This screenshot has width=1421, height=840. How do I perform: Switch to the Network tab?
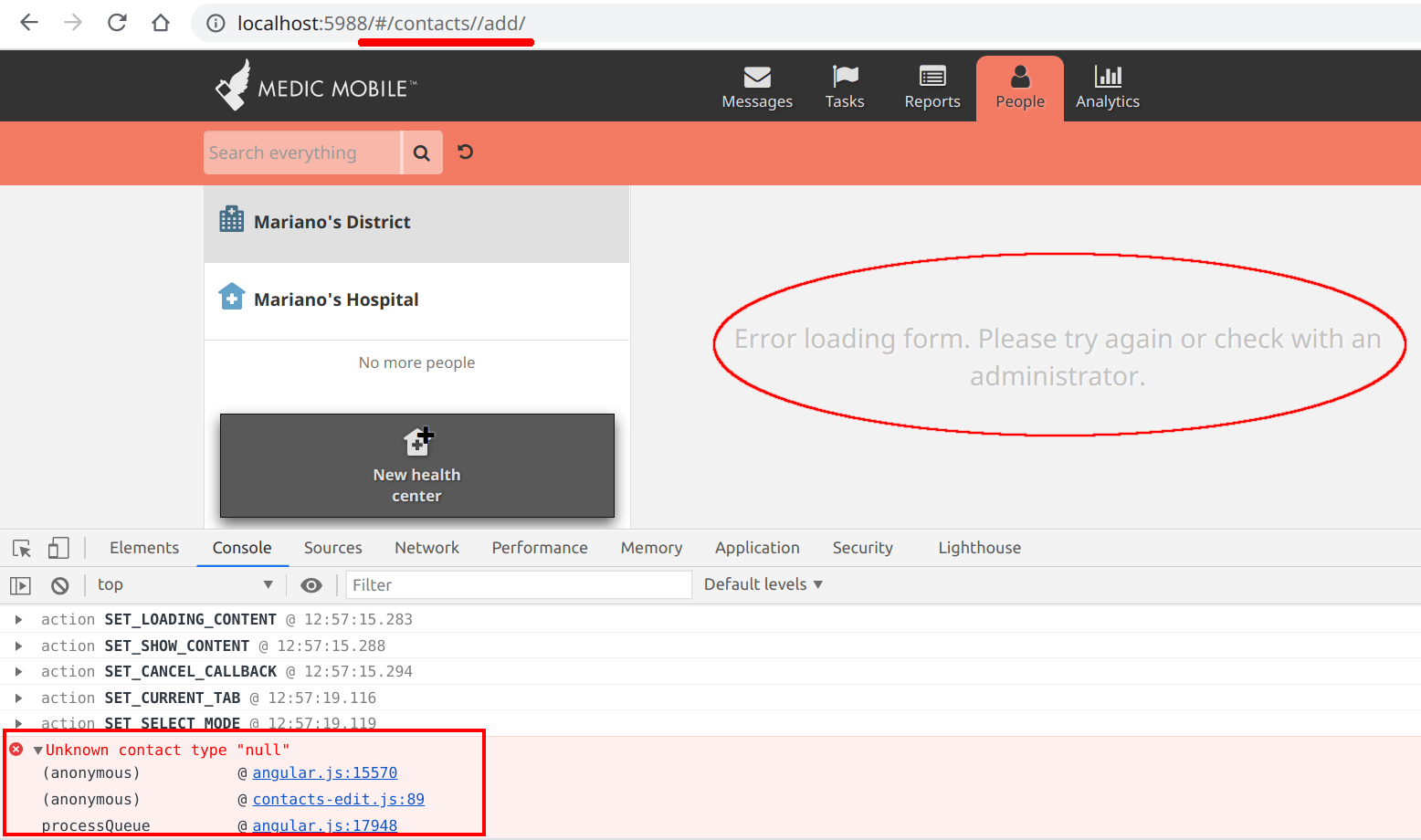click(x=426, y=547)
